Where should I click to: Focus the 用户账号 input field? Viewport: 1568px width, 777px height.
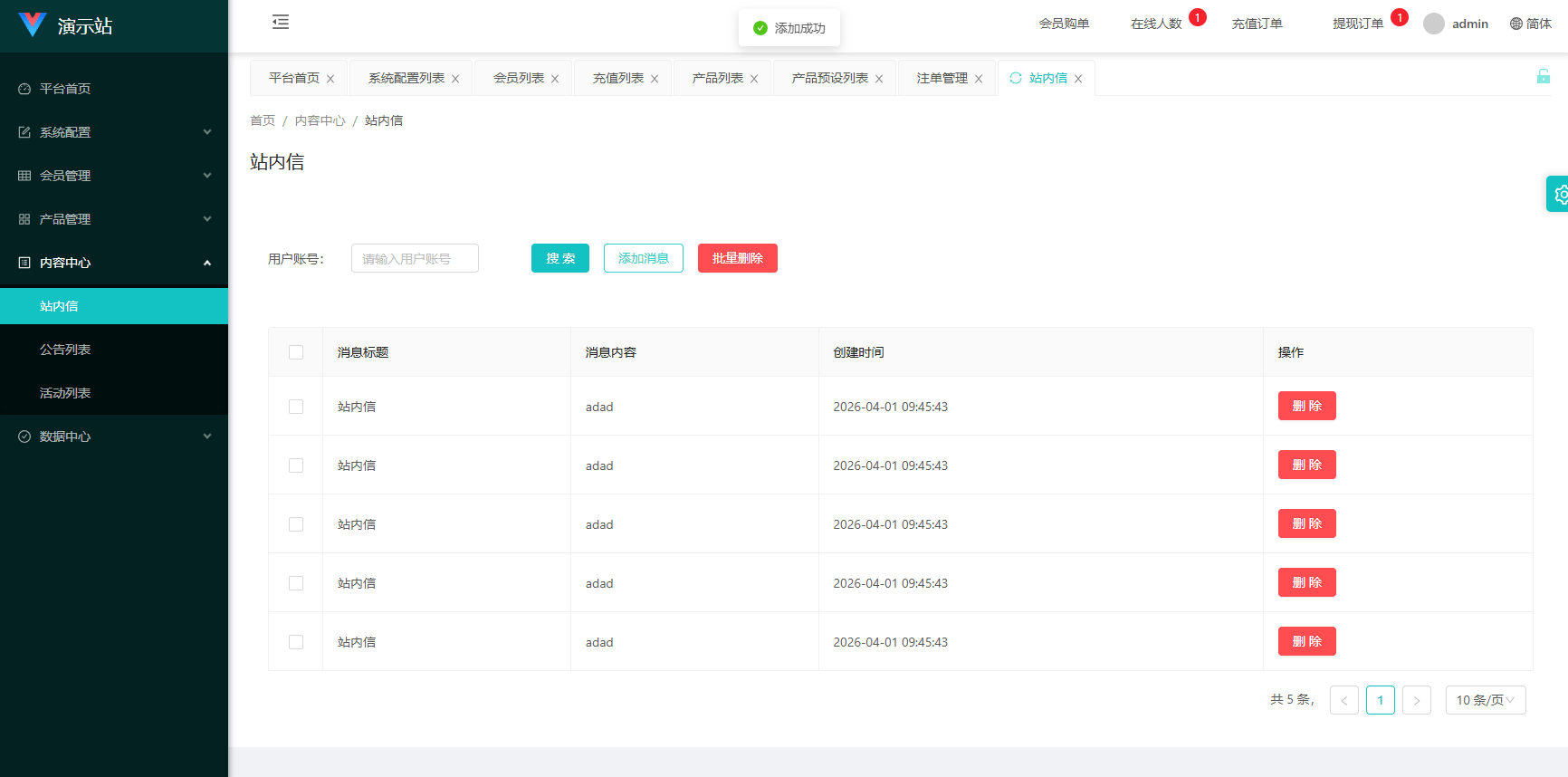point(415,259)
